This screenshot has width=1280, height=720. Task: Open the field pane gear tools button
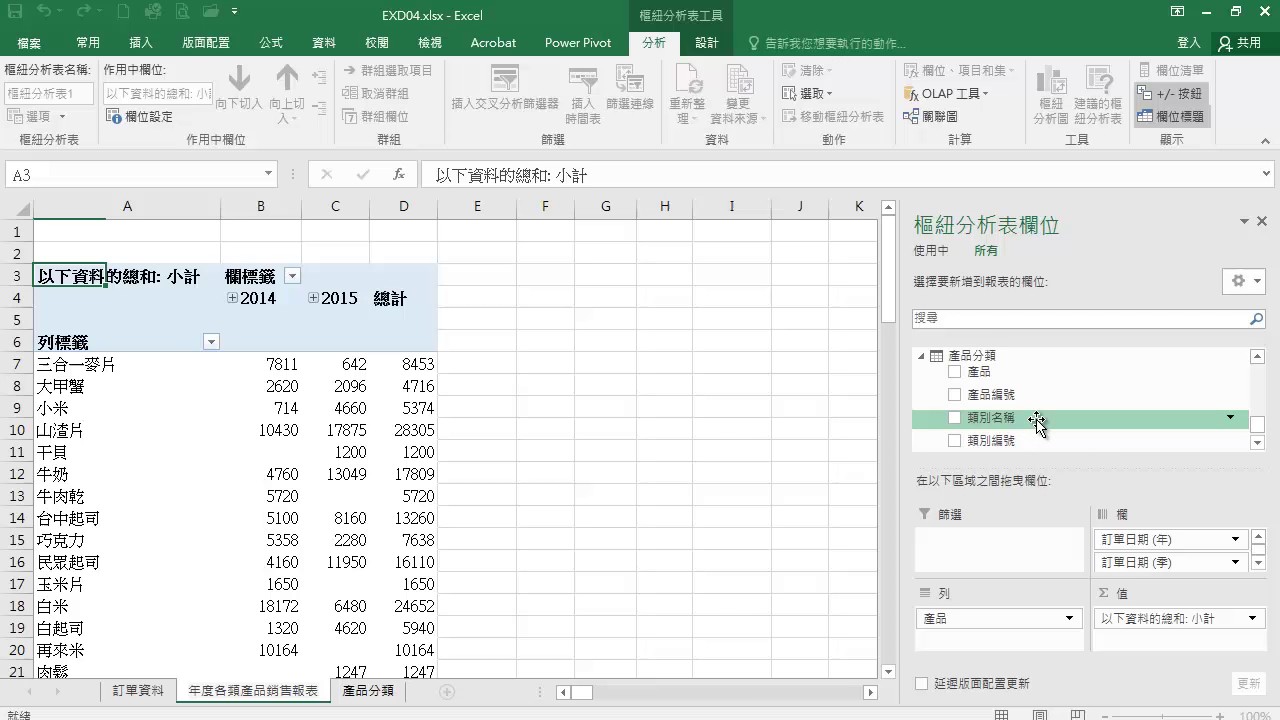point(1244,281)
